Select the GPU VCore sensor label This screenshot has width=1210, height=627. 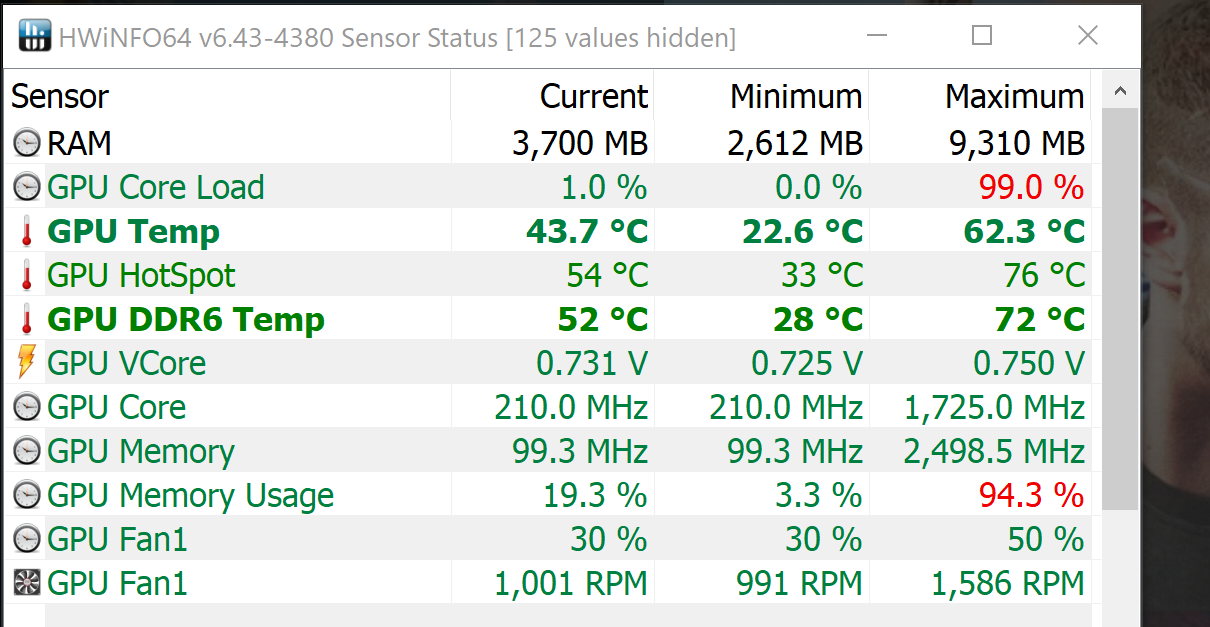coord(127,363)
